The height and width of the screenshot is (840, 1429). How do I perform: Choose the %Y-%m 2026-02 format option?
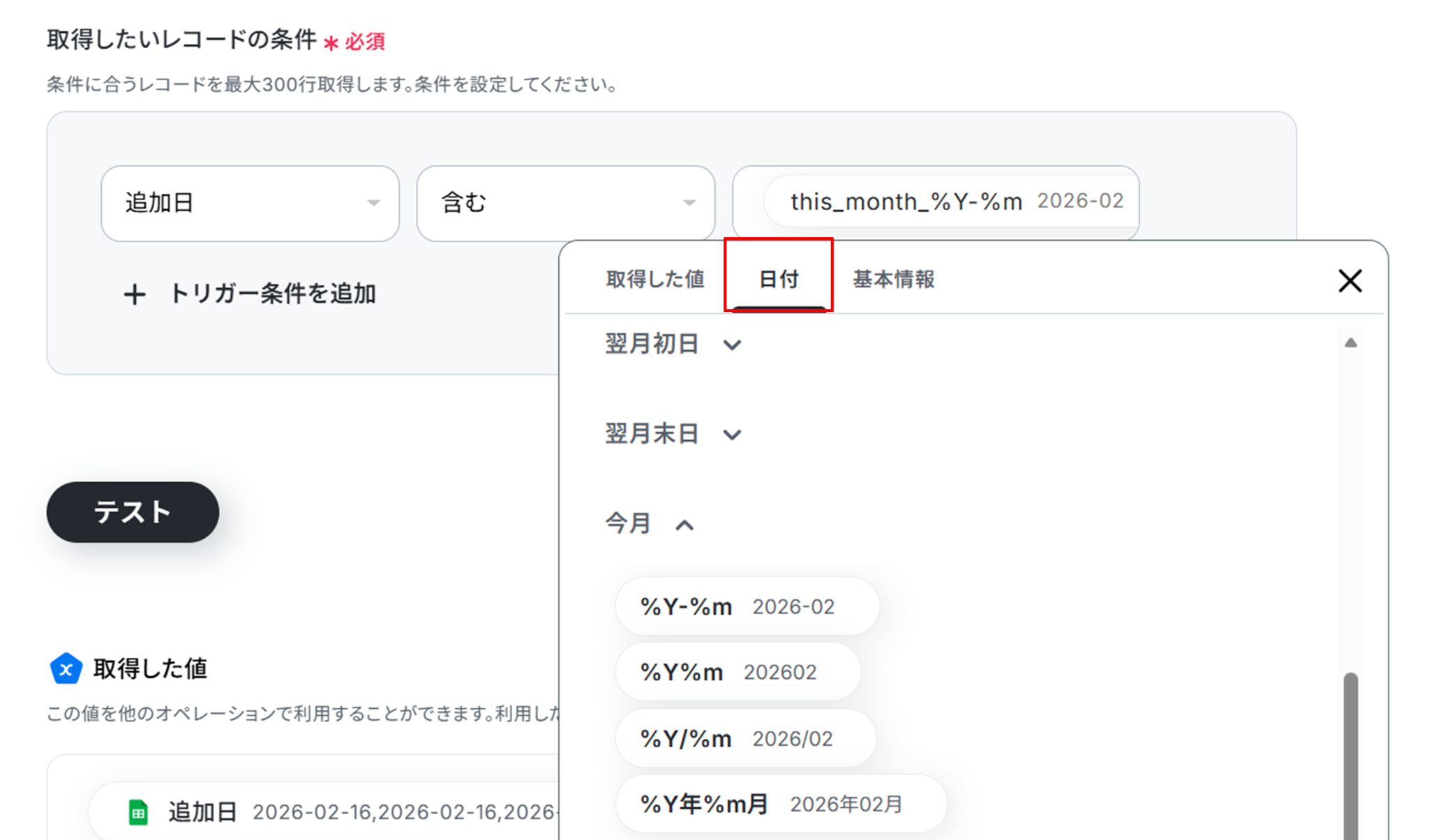(746, 606)
